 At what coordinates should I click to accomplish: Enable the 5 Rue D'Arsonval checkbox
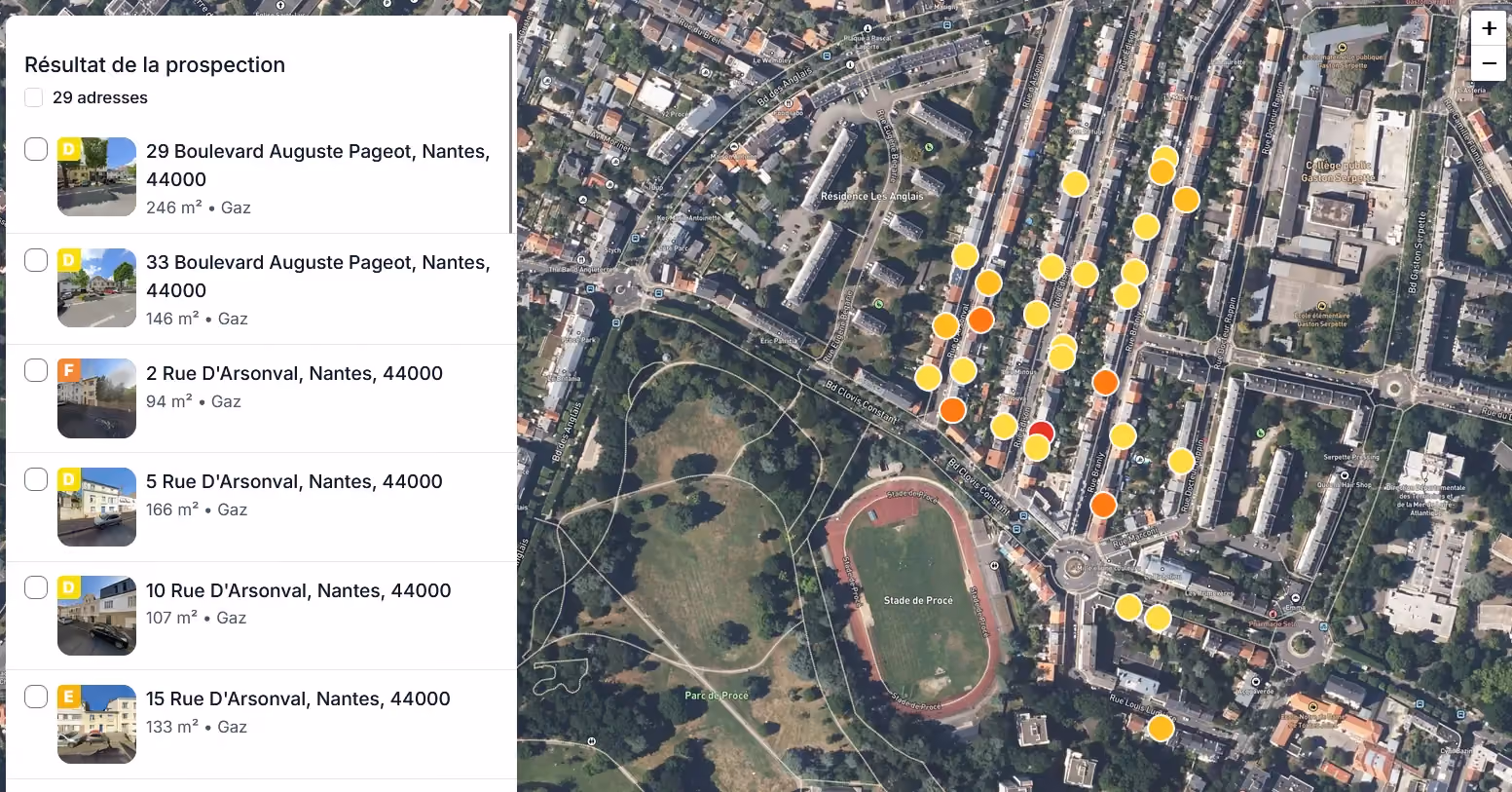click(x=36, y=479)
